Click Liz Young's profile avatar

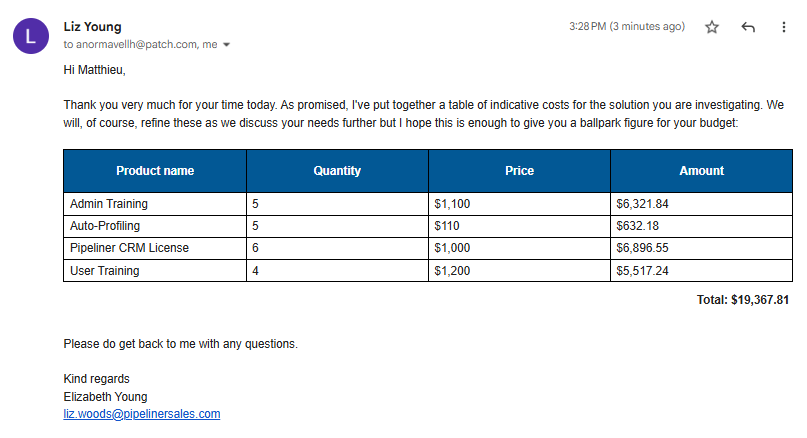pyautogui.click(x=30, y=37)
